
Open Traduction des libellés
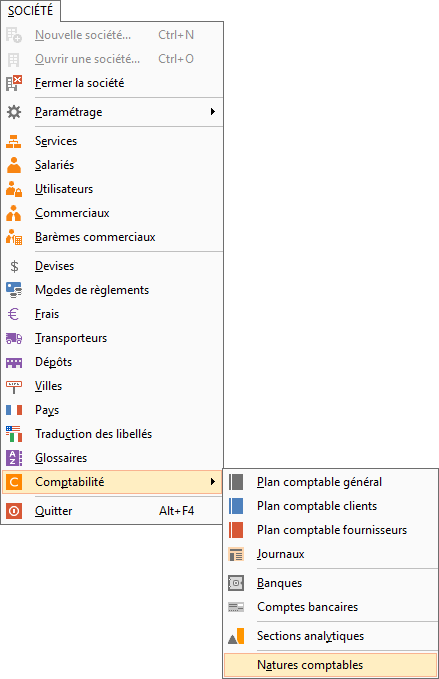click(112, 434)
